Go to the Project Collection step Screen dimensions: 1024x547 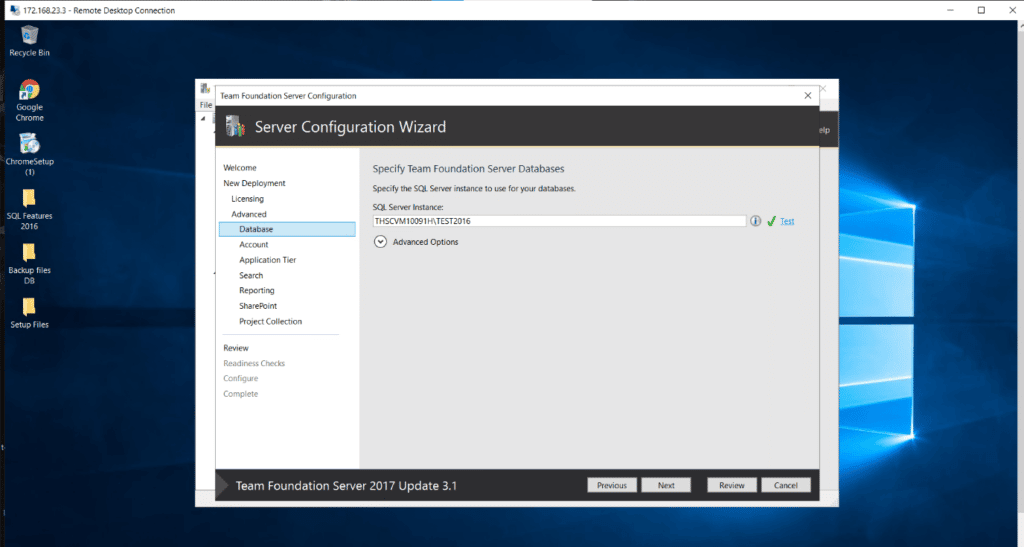(270, 322)
